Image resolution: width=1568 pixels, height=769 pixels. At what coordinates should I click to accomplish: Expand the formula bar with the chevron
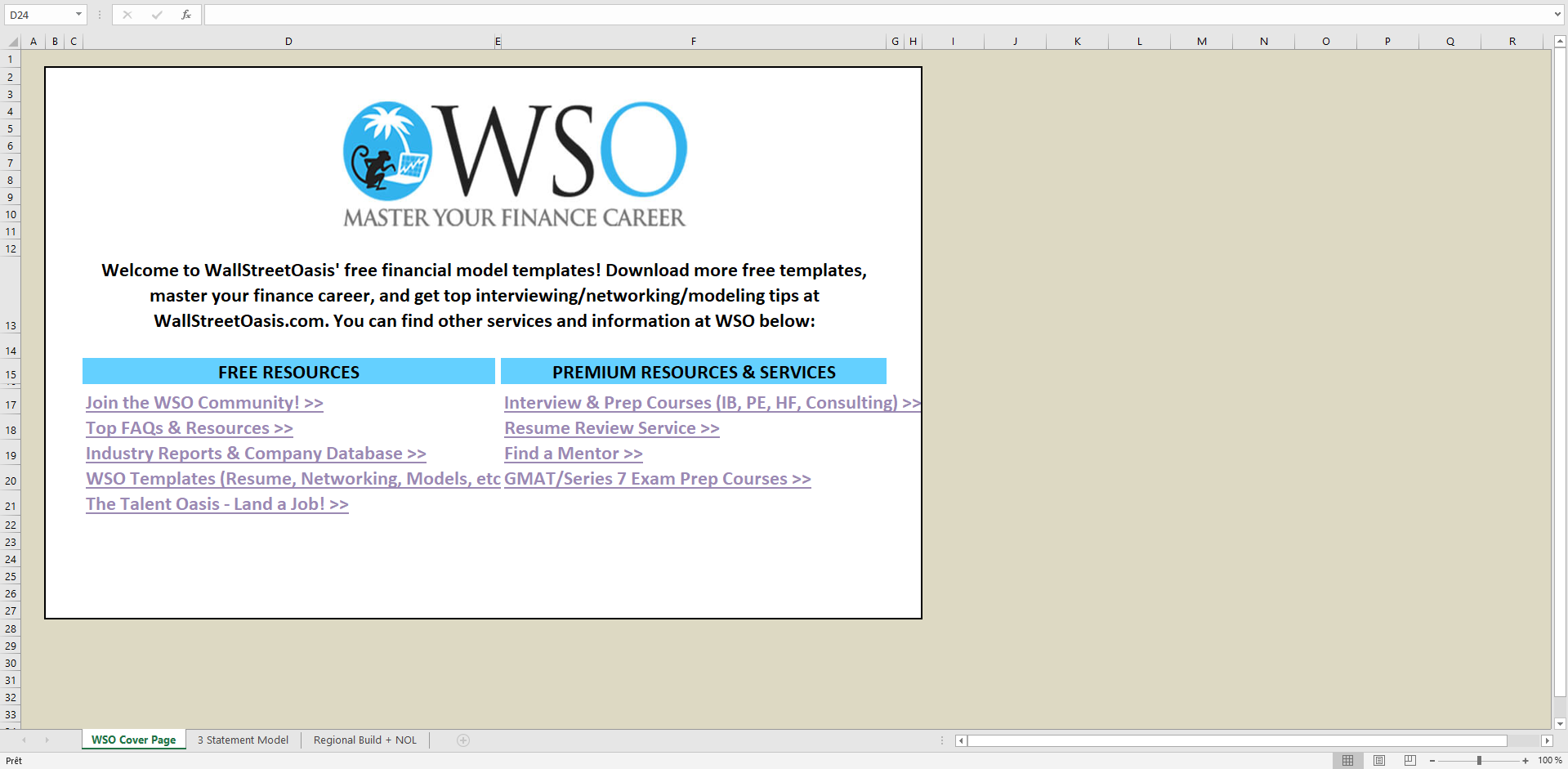pyautogui.click(x=1557, y=15)
